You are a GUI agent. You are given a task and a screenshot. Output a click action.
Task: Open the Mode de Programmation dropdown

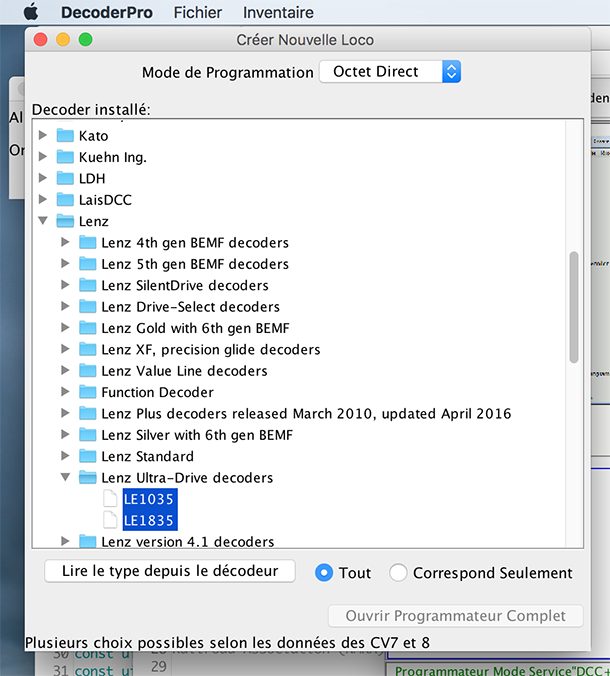click(390, 72)
